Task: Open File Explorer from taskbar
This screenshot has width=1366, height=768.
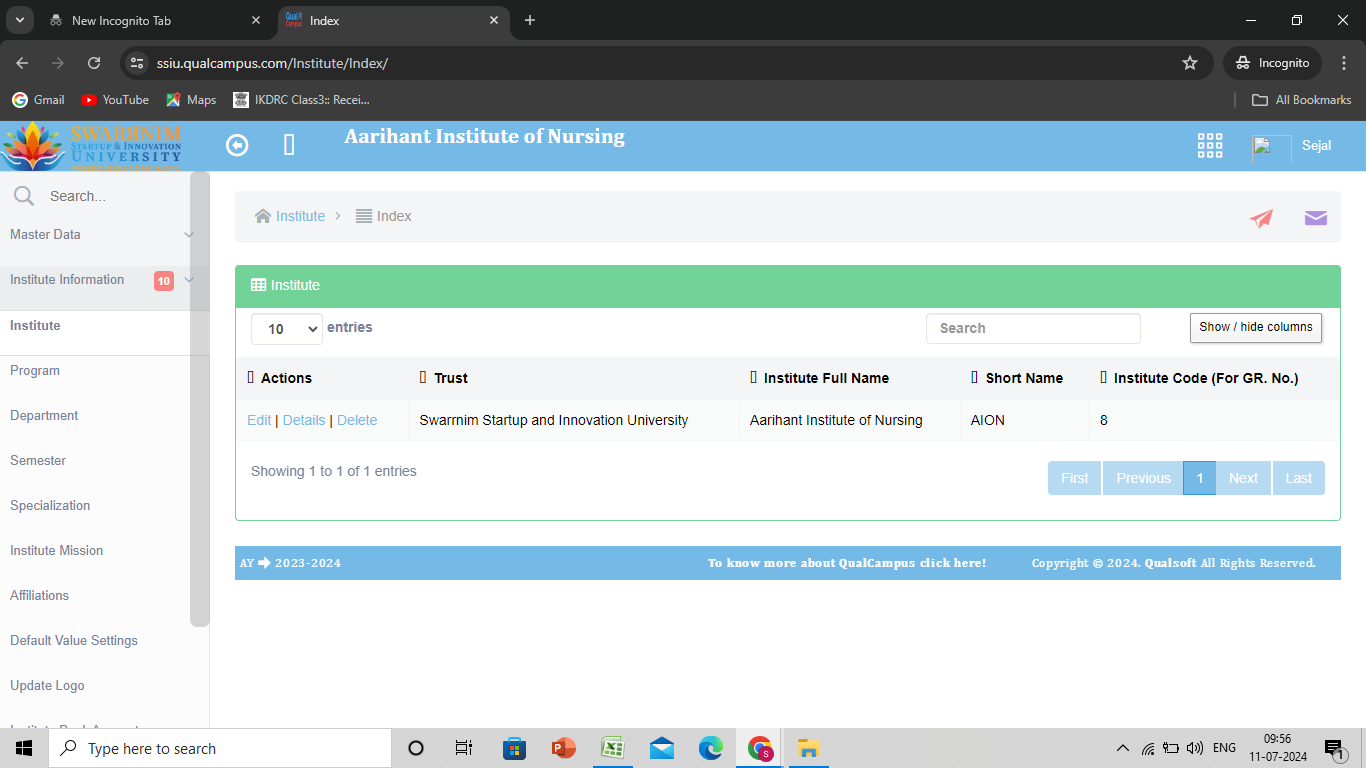Action: (x=808, y=748)
